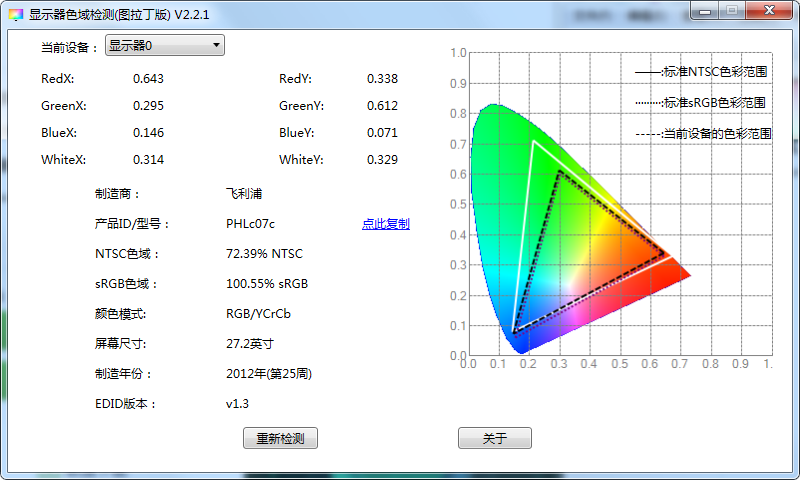The width and height of the screenshot is (800, 480).
Task: Click the manufacturer name 飞利浦
Action: point(244,194)
